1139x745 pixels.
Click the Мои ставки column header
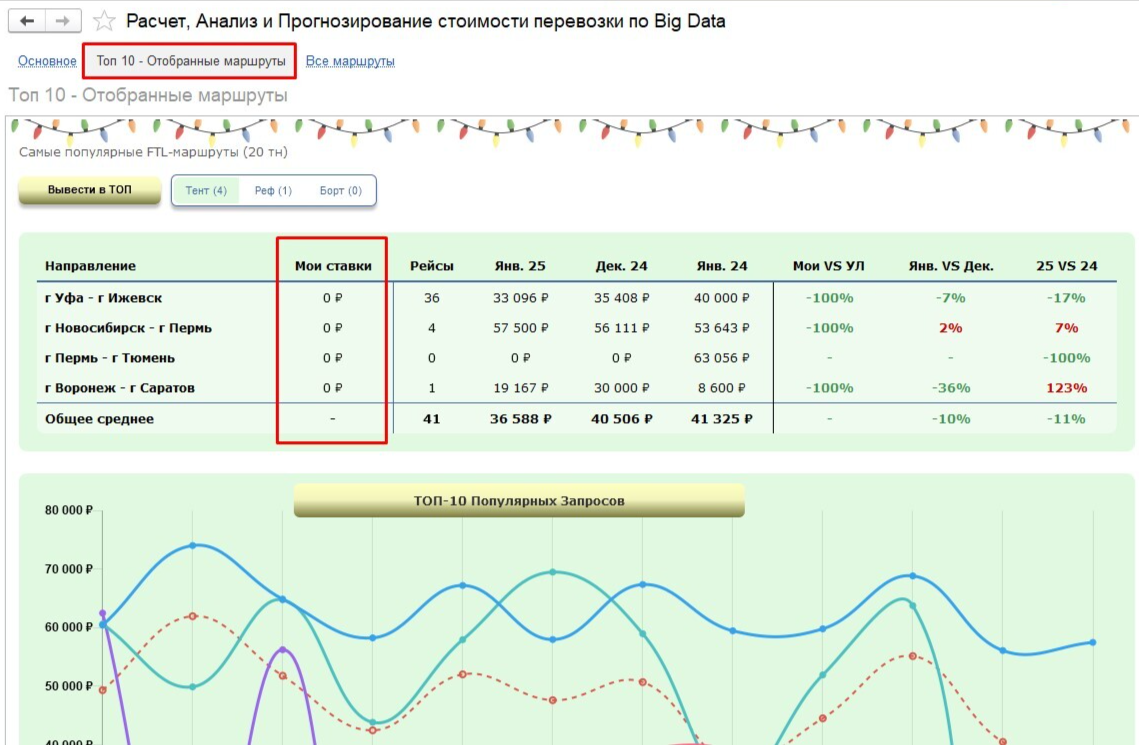point(333,266)
